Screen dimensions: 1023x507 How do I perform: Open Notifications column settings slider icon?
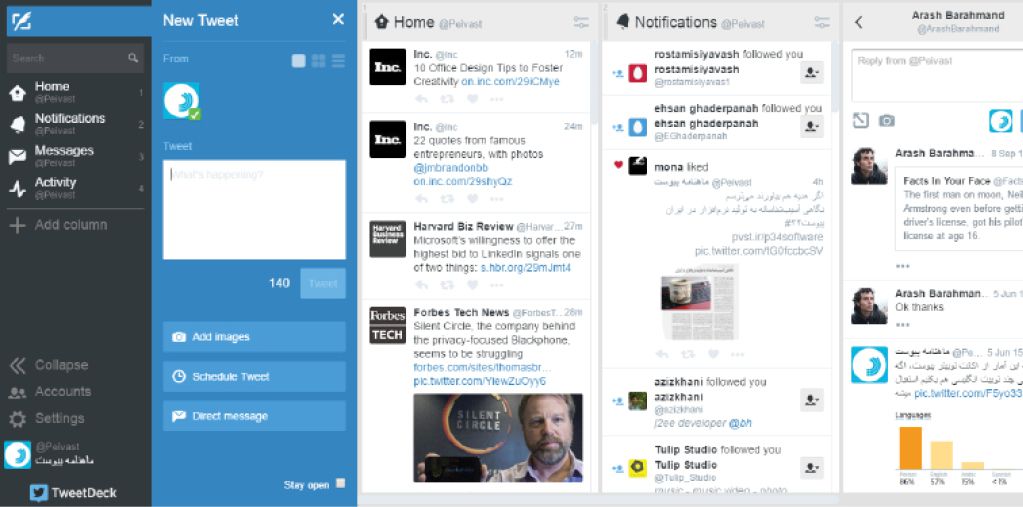(x=822, y=22)
